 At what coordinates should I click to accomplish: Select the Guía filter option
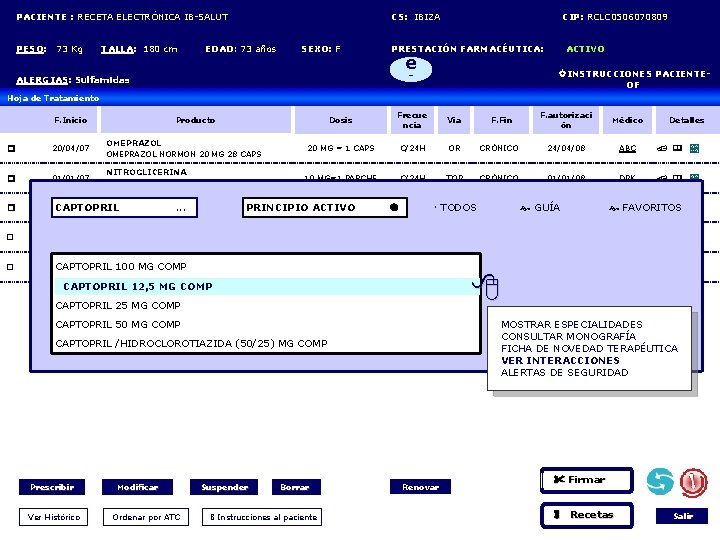tap(540, 208)
